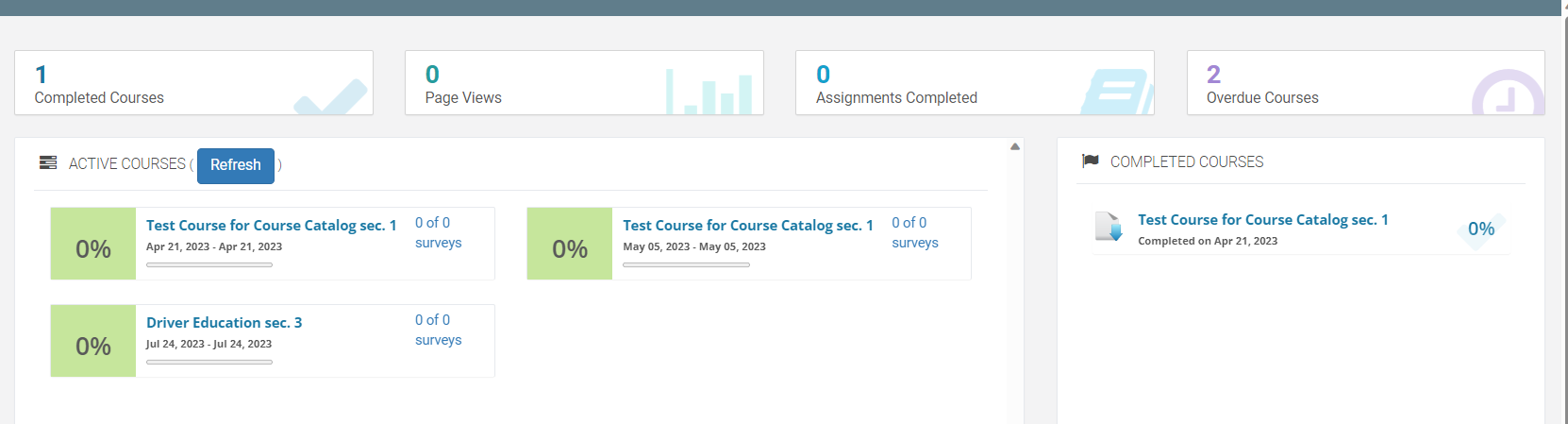Open completed Test Course for Course Catalog
Screen dimensions: 1568x424
[x=1262, y=220]
